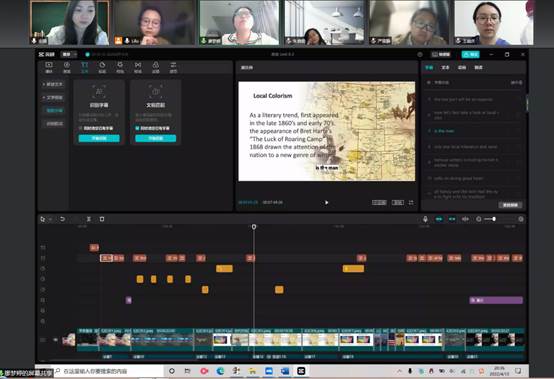Image resolution: width=554 pixels, height=379 pixels.
Task: Open the Audio tab icon in the top toolbar
Action: [x=67, y=67]
